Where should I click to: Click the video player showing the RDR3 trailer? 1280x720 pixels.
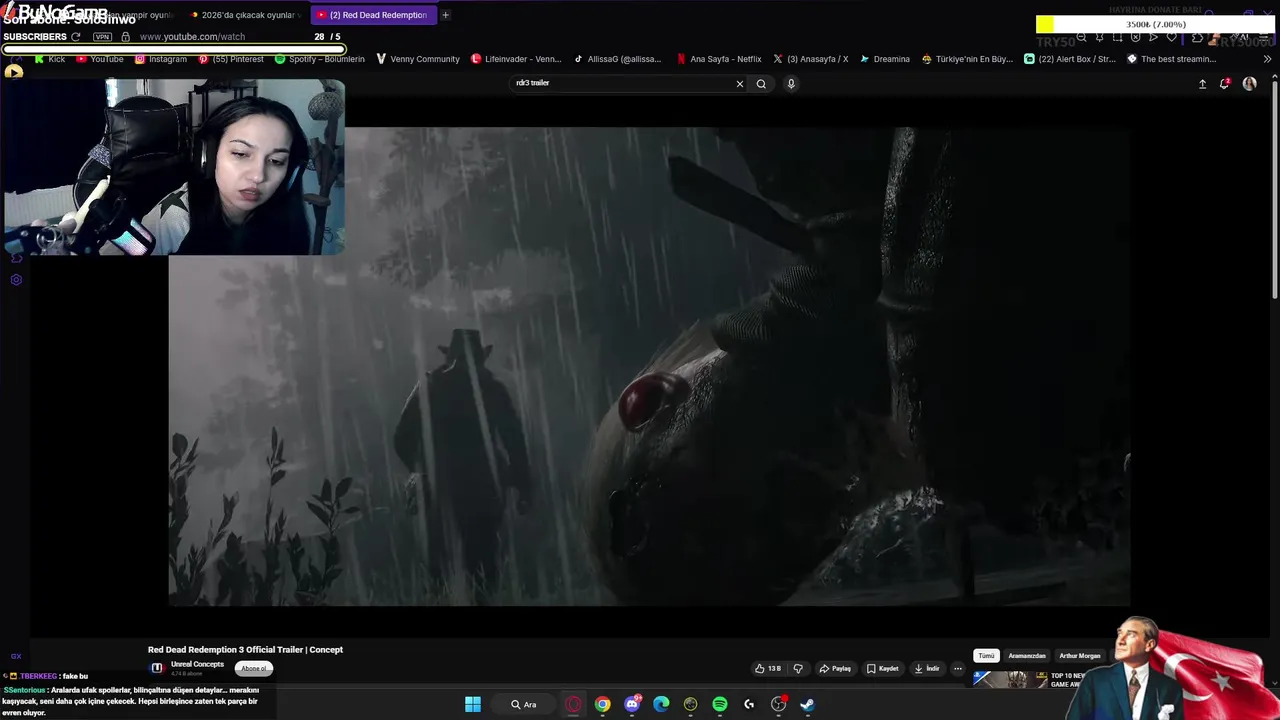tap(650, 366)
